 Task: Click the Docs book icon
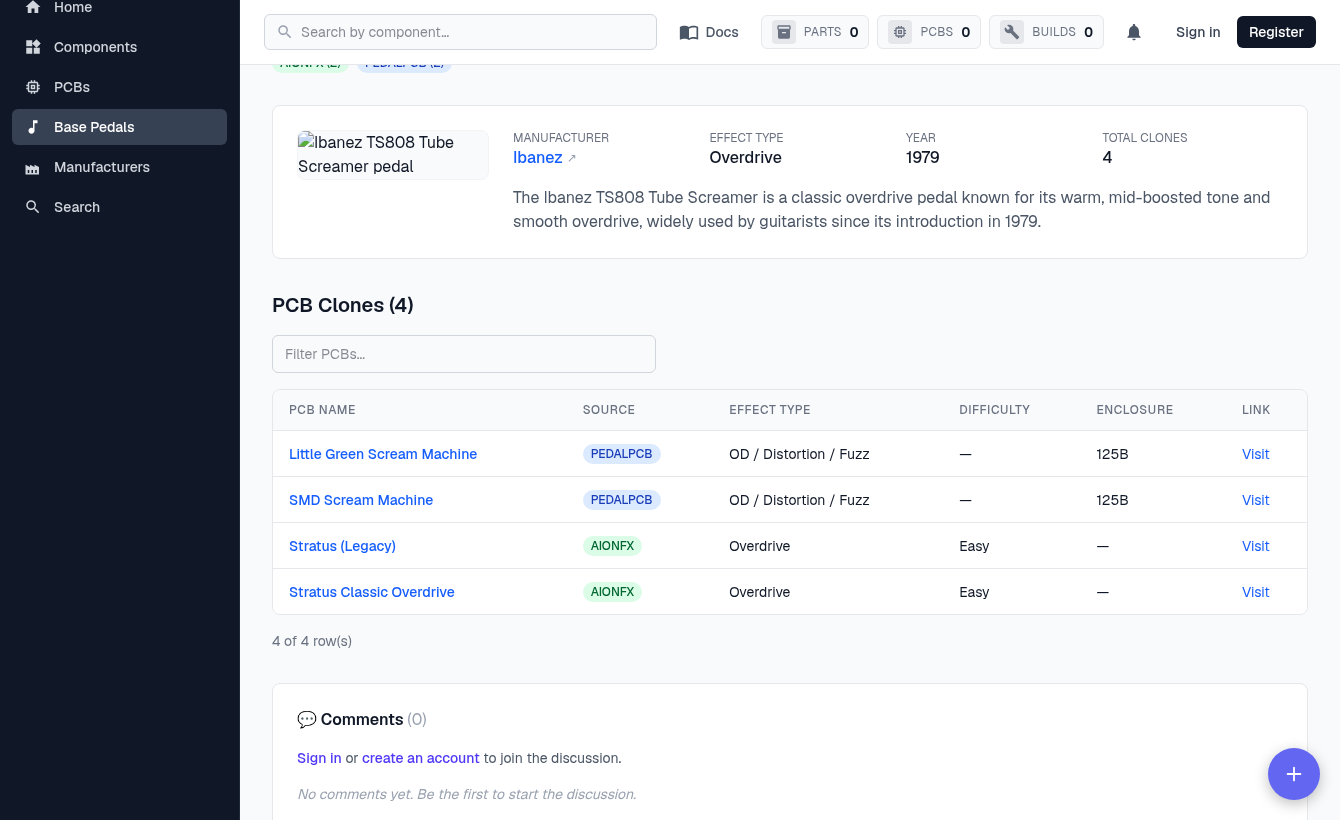(x=689, y=32)
